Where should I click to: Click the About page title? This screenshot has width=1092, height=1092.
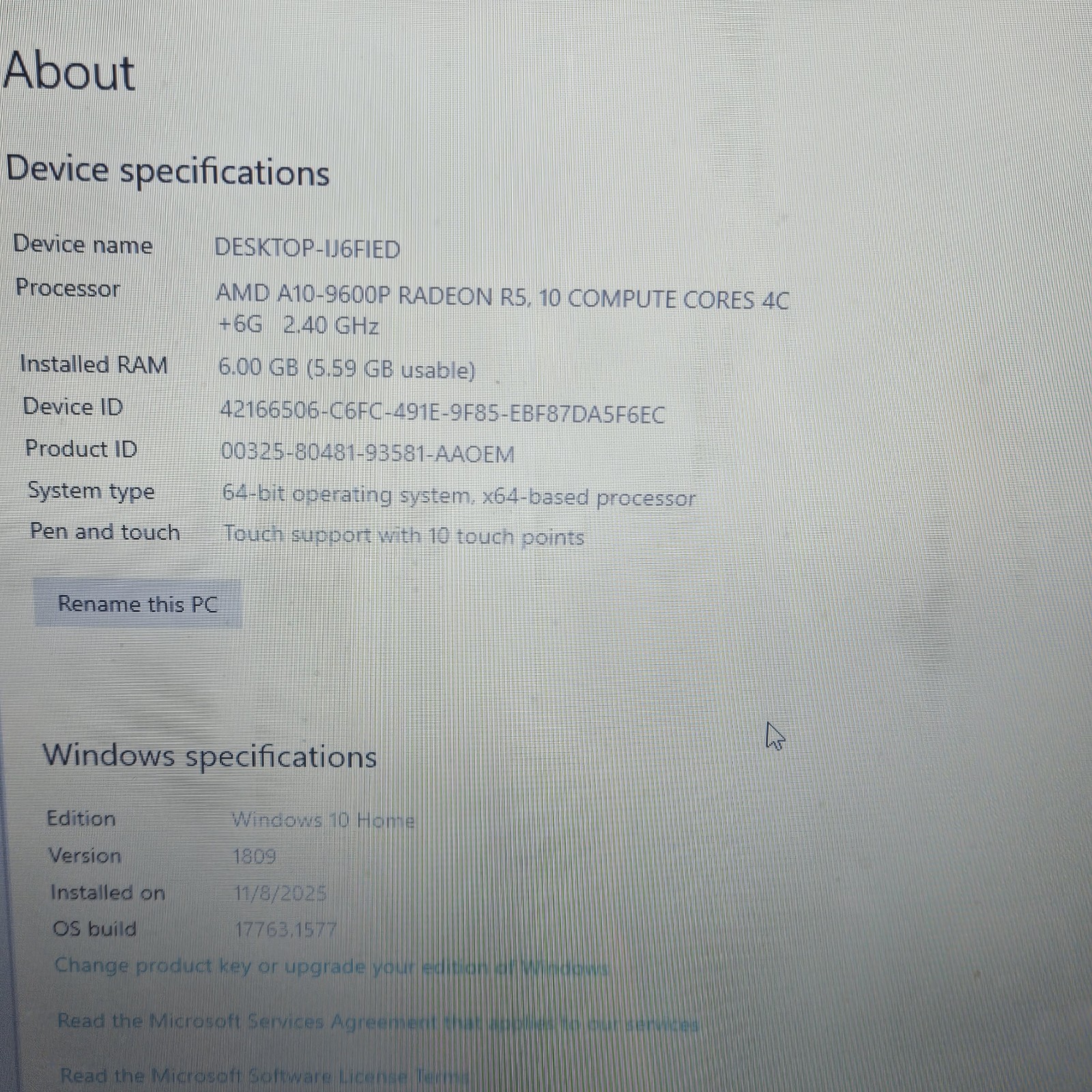pyautogui.click(x=69, y=71)
